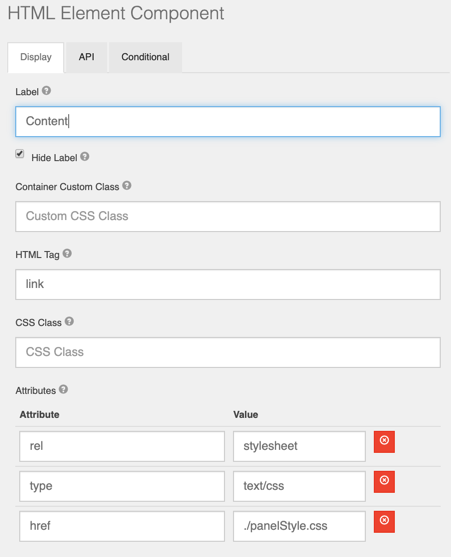Screen dimensions: 451x557
Task: Delete the type attribute row
Action: 384,482
